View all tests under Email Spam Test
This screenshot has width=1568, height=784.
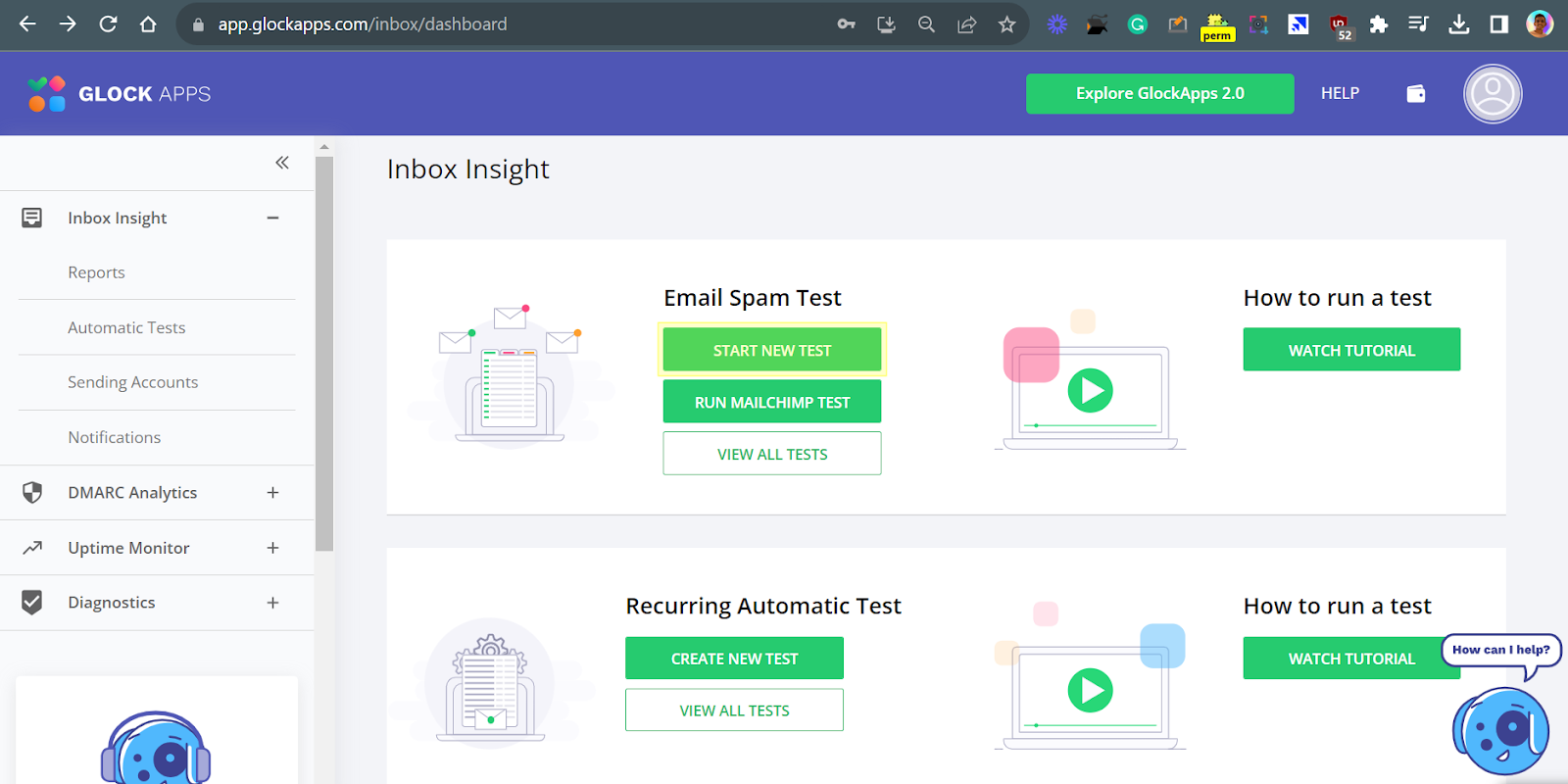click(772, 454)
